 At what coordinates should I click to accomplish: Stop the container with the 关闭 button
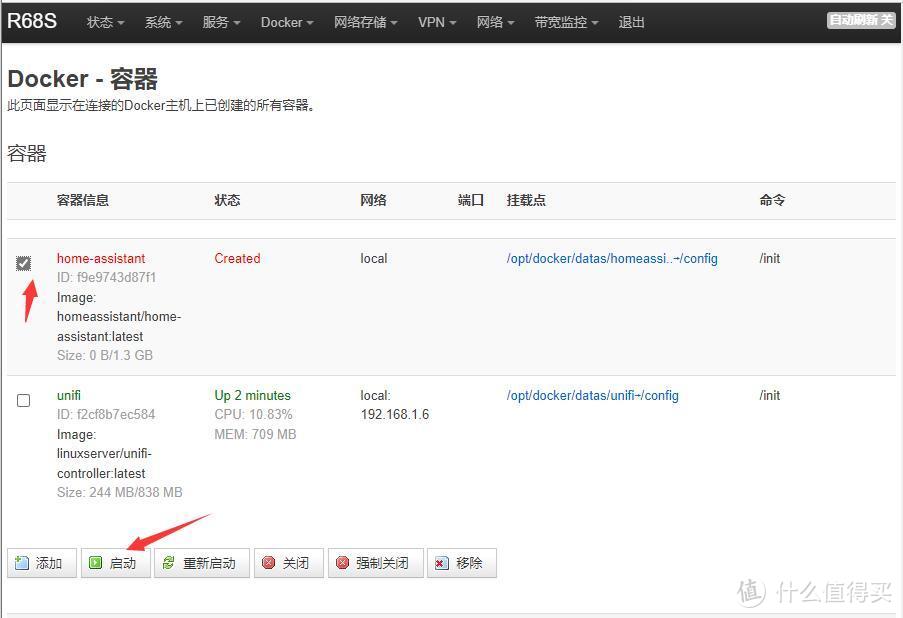coord(289,563)
